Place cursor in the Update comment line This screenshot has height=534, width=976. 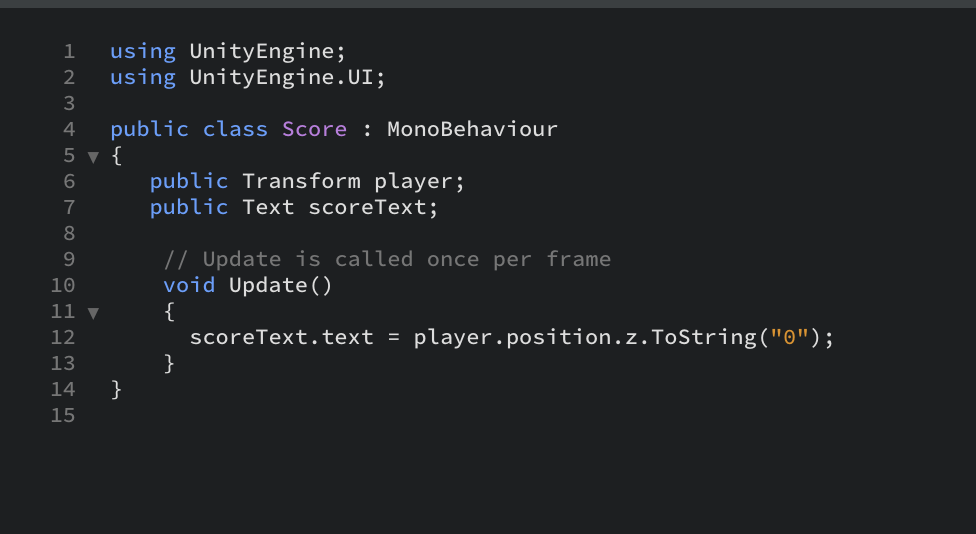pos(386,259)
